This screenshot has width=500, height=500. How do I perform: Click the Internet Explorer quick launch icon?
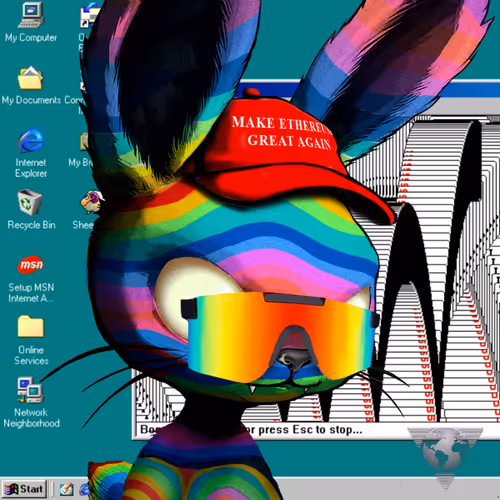[x=84, y=489]
